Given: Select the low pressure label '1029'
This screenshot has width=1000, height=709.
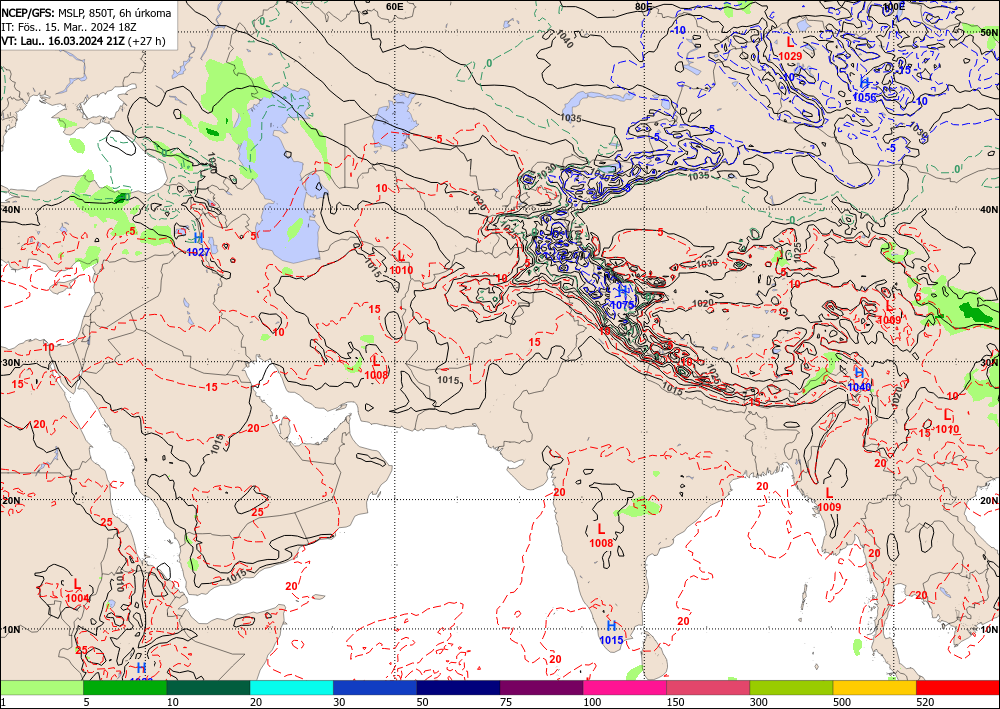Looking at the screenshot, I should [790, 56].
